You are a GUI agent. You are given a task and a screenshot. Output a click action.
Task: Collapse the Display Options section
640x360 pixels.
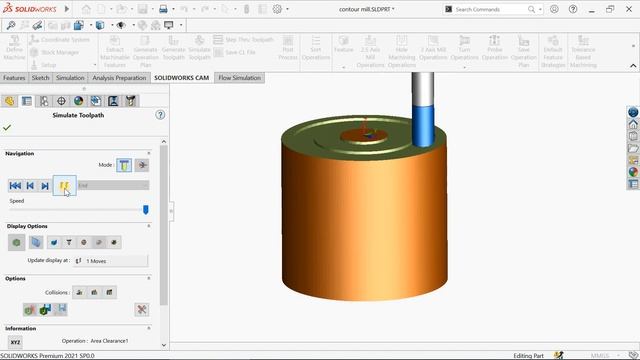coord(149,226)
